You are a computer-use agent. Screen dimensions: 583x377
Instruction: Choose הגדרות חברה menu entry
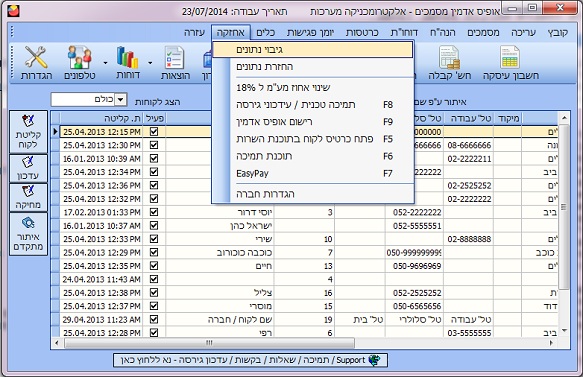point(313,194)
